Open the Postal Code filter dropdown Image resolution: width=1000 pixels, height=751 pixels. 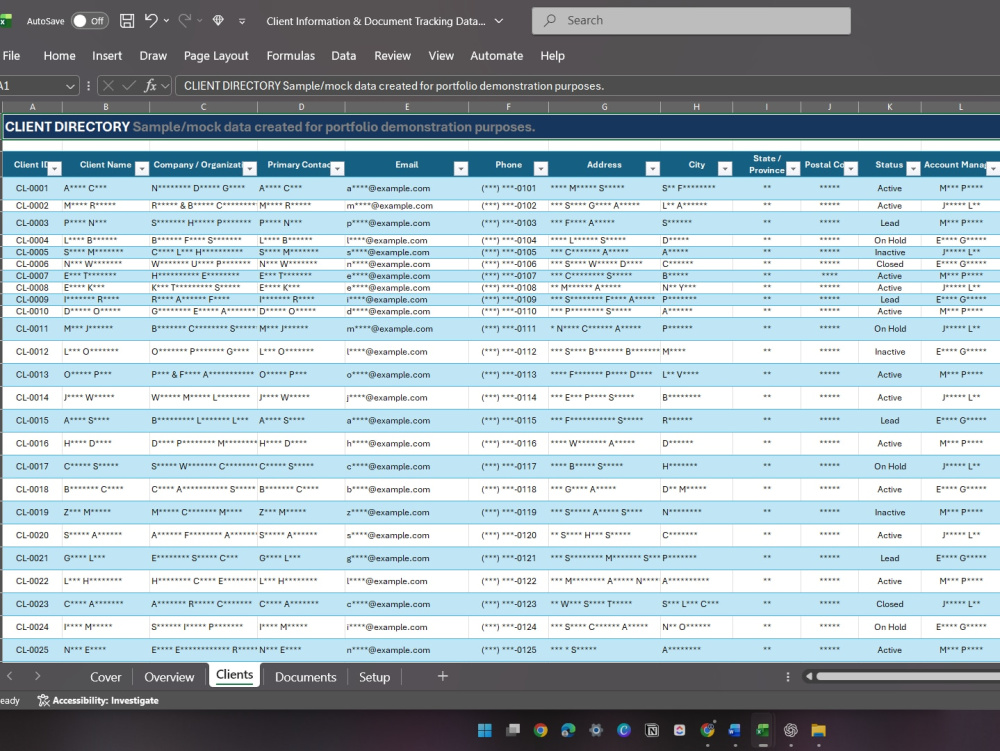(851, 168)
